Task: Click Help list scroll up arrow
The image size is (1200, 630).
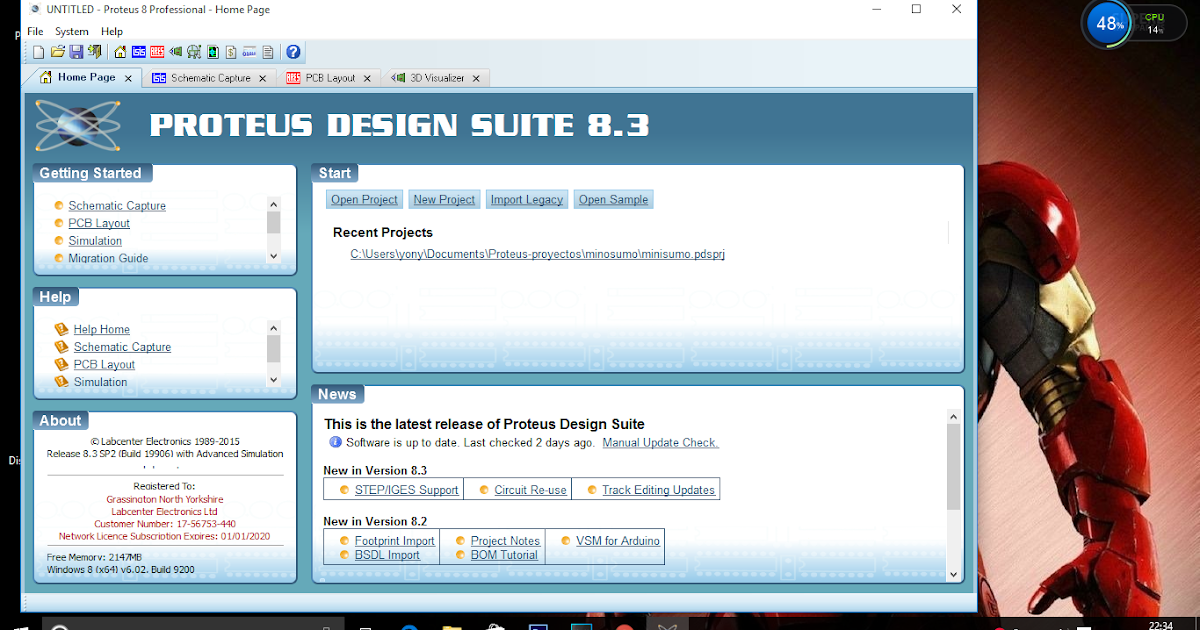Action: (x=274, y=328)
